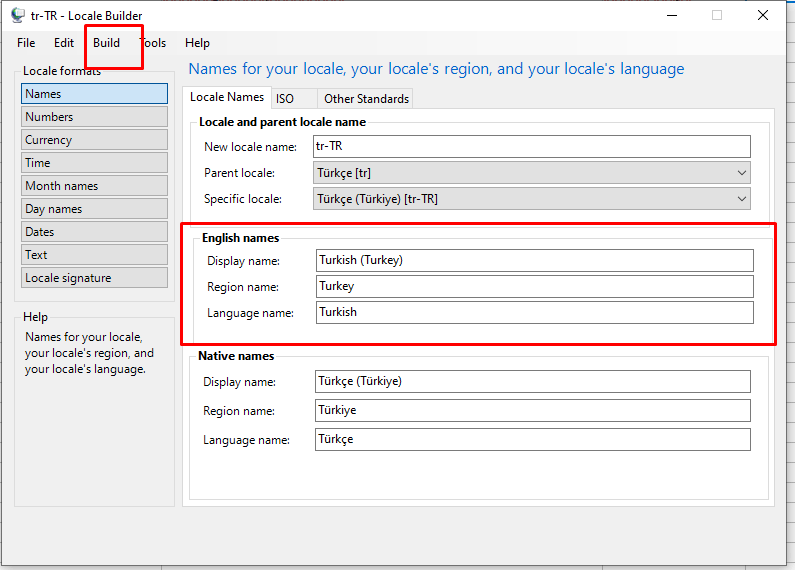
Task: Click the New locale name field
Action: 531,147
